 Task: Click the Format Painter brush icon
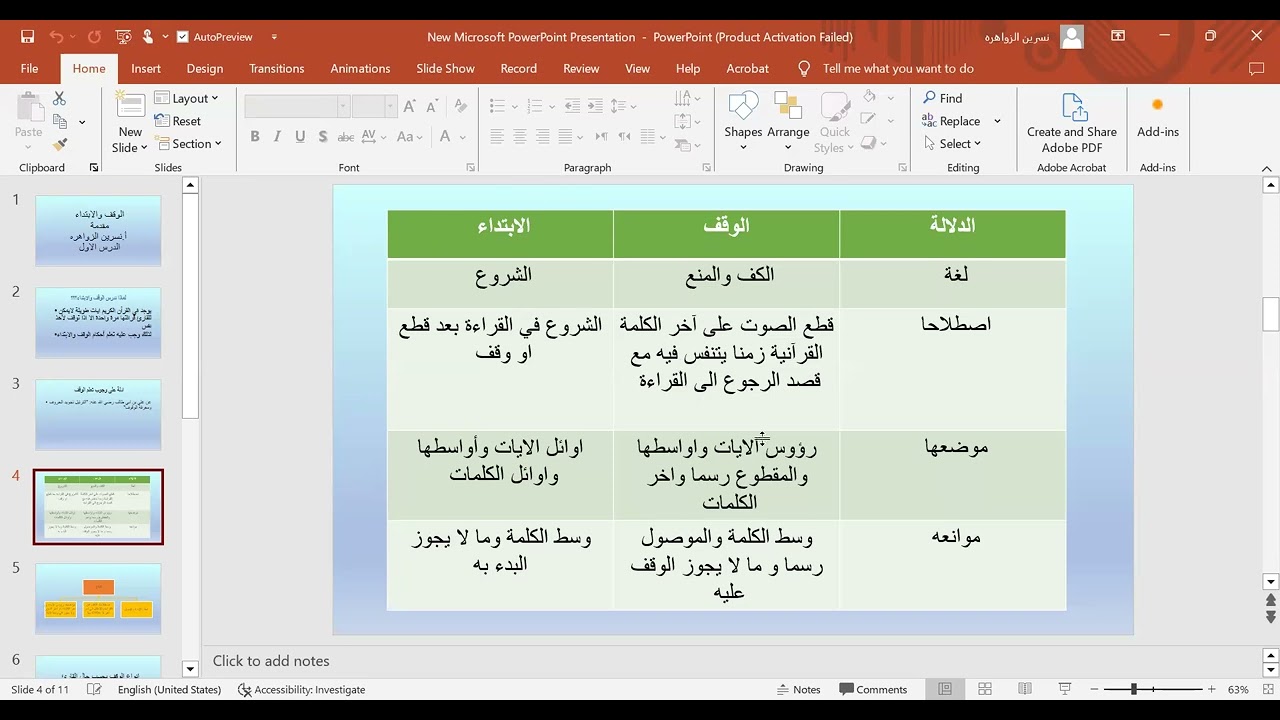[59, 144]
